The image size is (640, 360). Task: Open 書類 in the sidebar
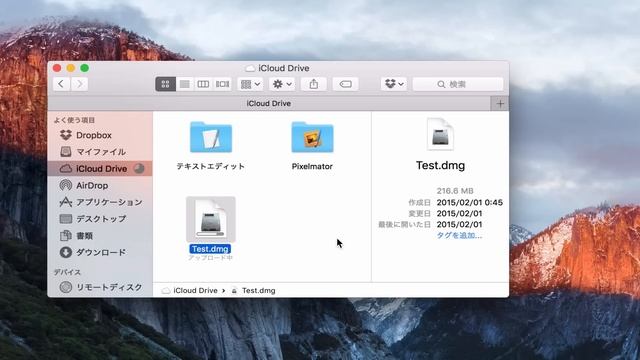coord(100,236)
